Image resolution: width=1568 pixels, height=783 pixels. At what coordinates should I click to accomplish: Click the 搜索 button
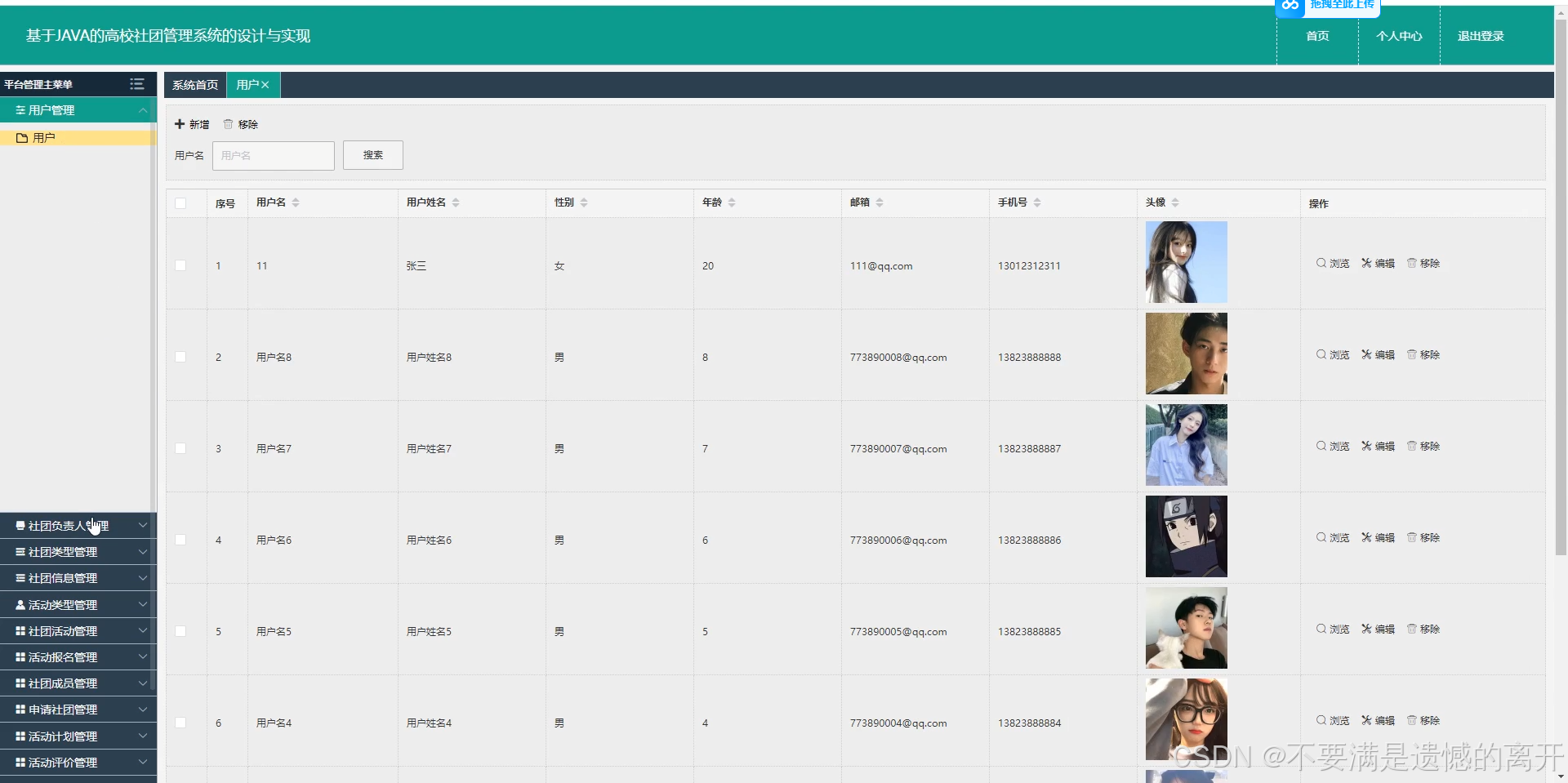[x=373, y=155]
